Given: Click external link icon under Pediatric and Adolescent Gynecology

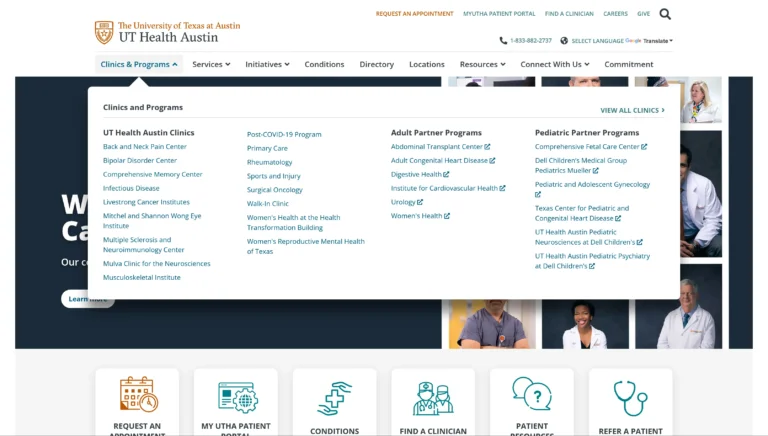Looking at the screenshot, I should (x=538, y=194).
